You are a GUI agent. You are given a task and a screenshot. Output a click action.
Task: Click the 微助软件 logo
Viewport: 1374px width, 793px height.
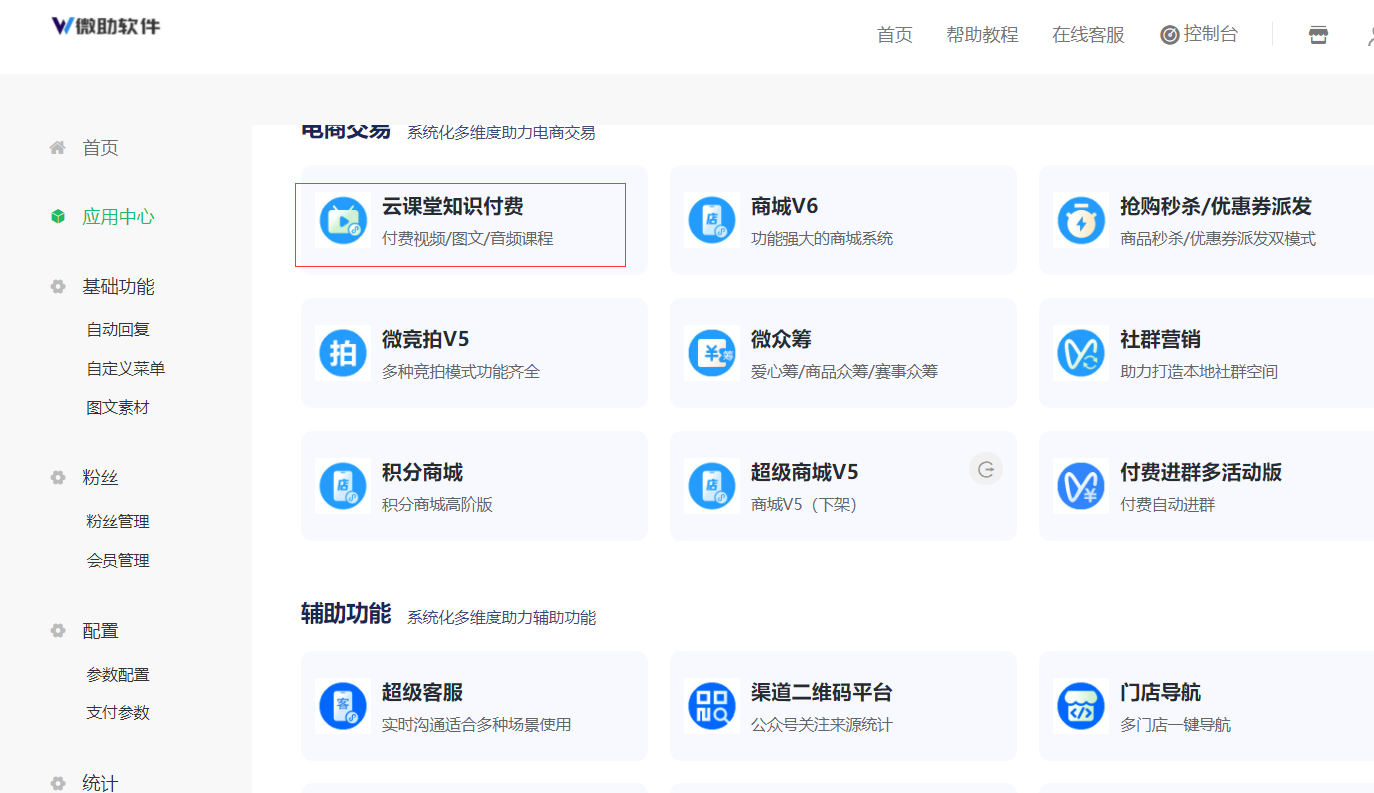(106, 26)
